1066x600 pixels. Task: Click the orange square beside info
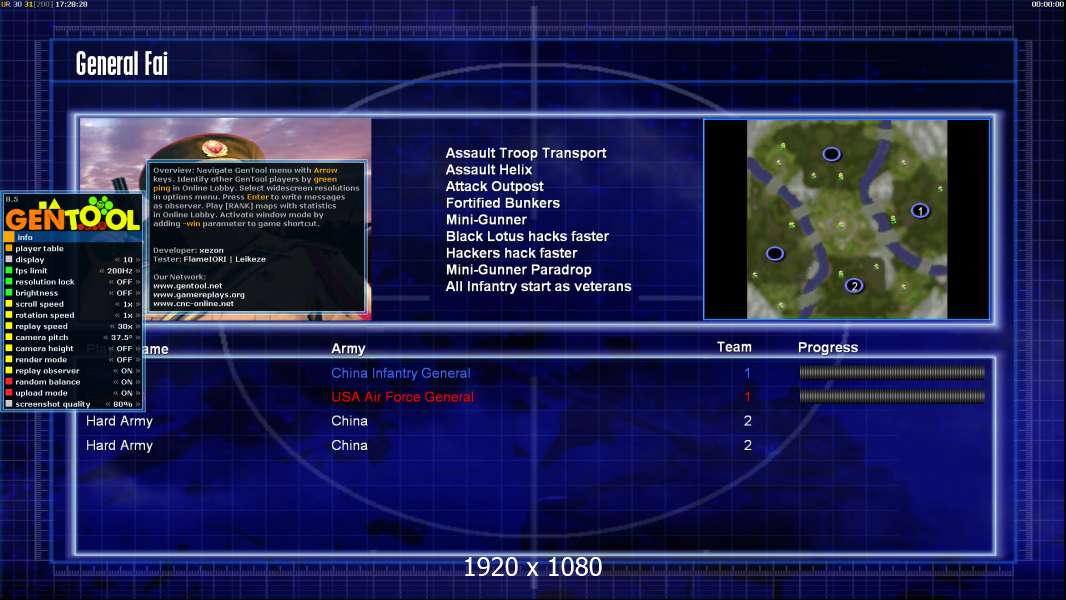(x=9, y=237)
